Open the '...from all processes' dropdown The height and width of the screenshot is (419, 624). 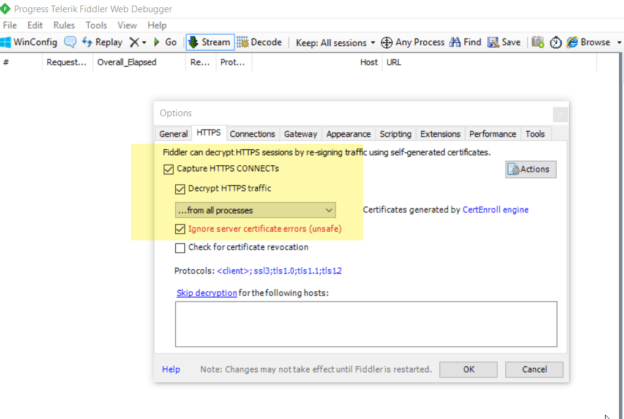tap(255, 210)
